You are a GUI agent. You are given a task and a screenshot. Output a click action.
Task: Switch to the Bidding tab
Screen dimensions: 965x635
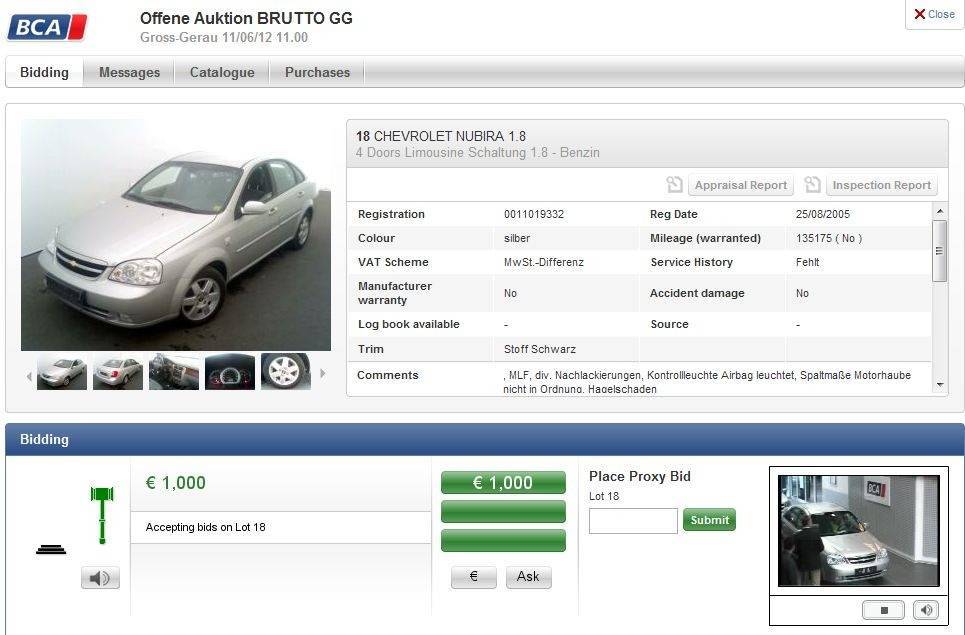pyautogui.click(x=44, y=72)
